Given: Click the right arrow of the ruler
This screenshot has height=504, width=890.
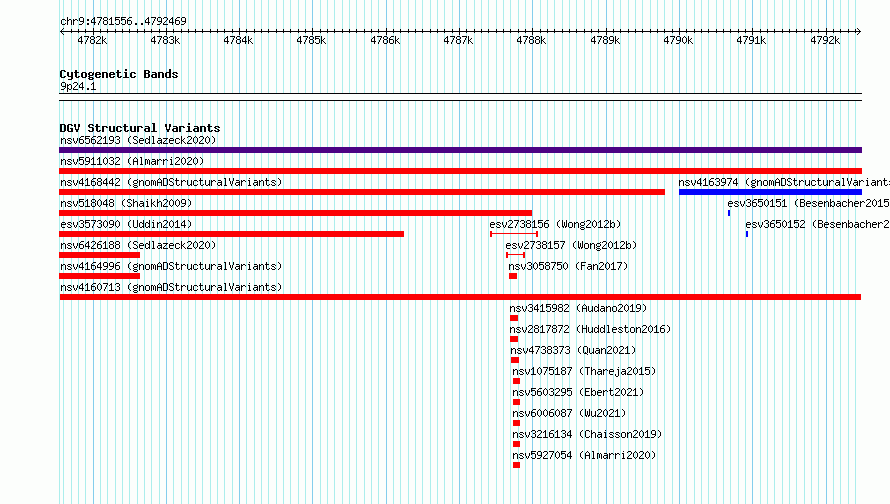Looking at the screenshot, I should point(859,31).
